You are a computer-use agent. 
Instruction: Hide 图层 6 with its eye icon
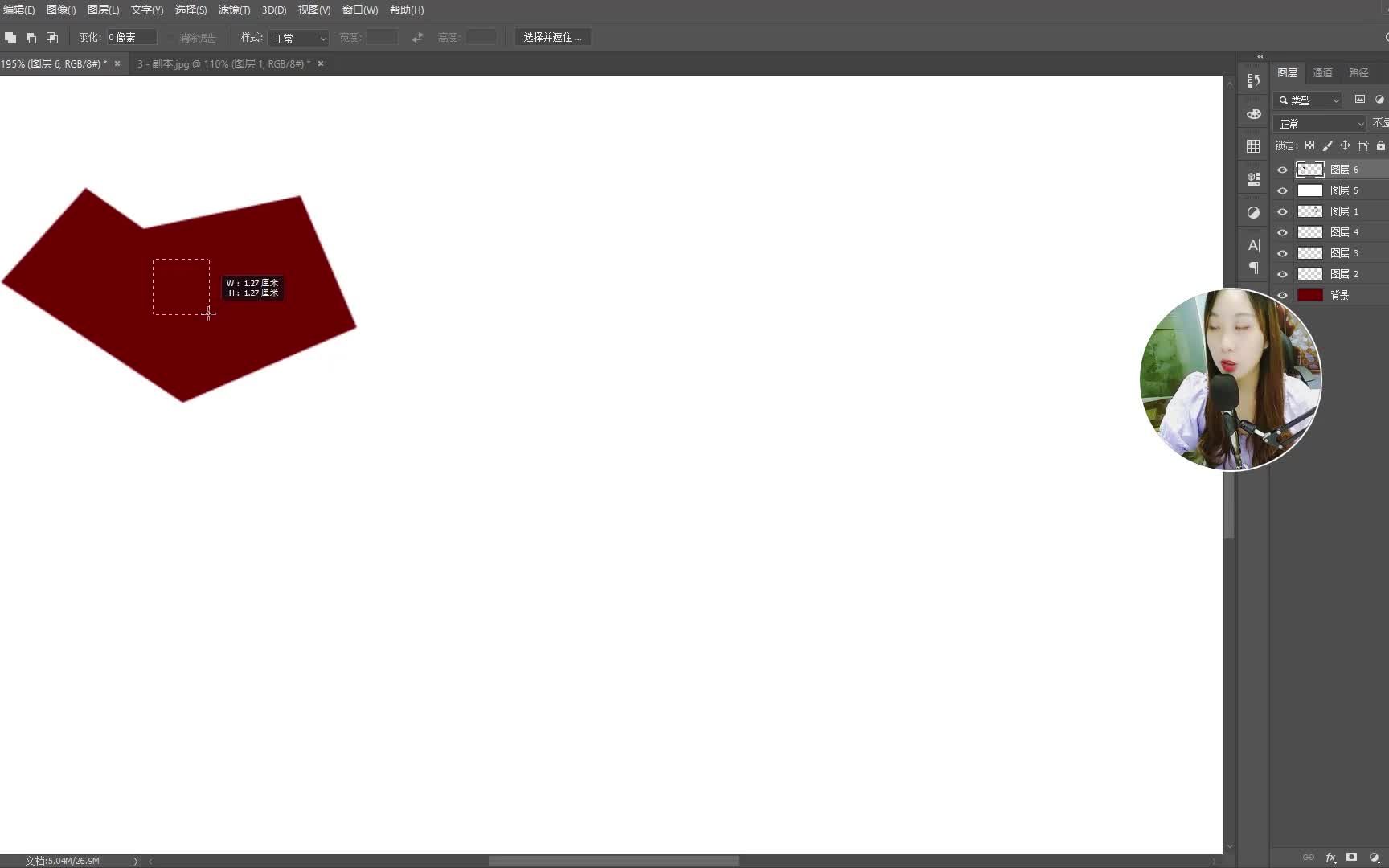pos(1282,170)
